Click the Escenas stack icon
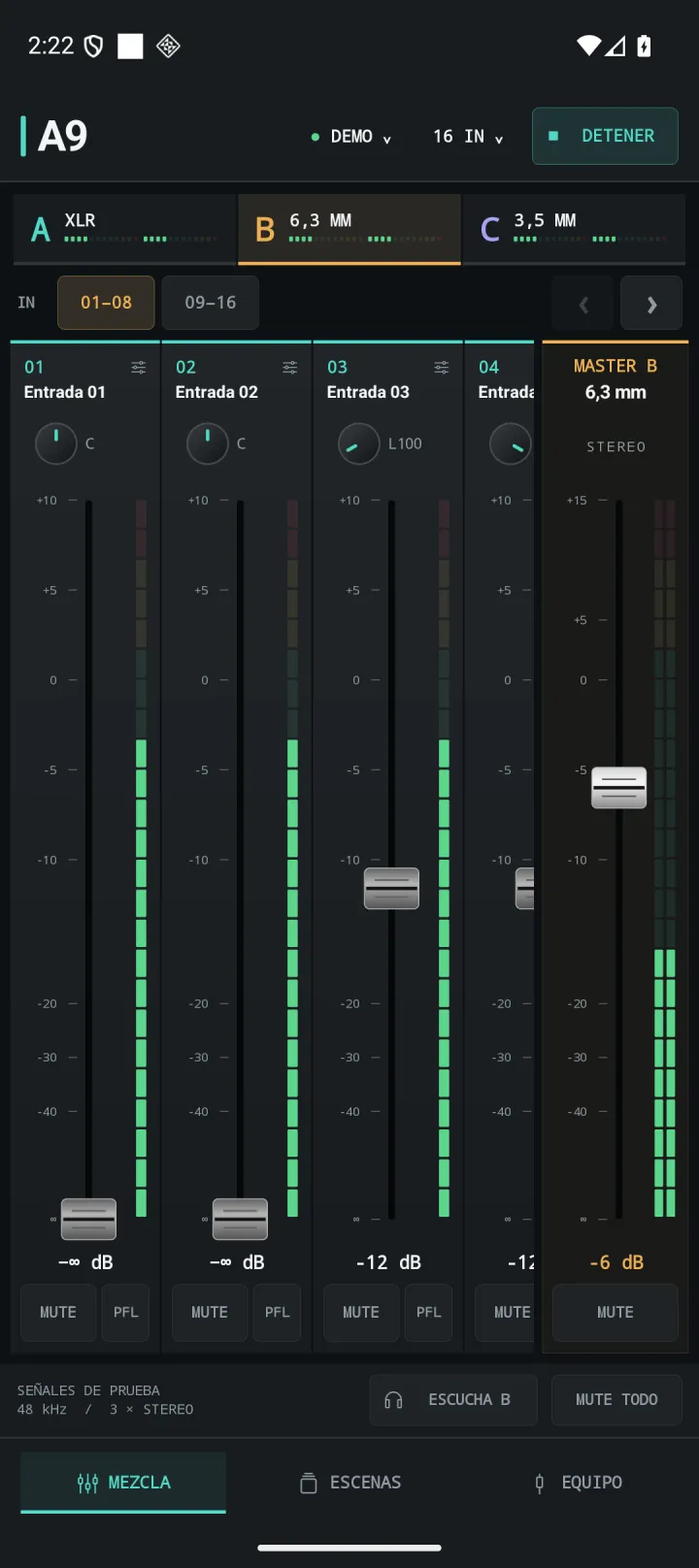The image size is (699, 1568). (x=309, y=1483)
